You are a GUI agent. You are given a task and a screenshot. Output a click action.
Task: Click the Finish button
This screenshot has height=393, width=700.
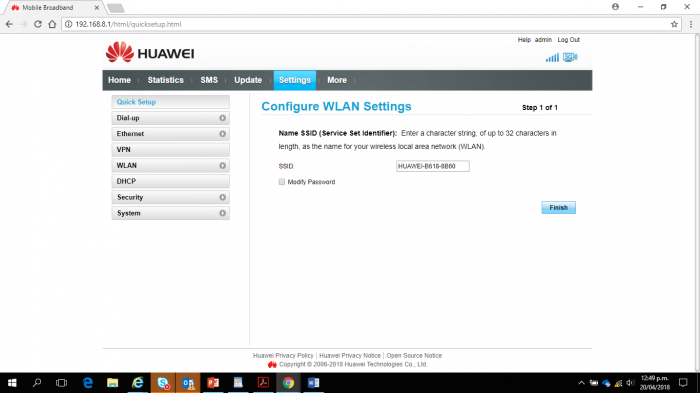(558, 208)
